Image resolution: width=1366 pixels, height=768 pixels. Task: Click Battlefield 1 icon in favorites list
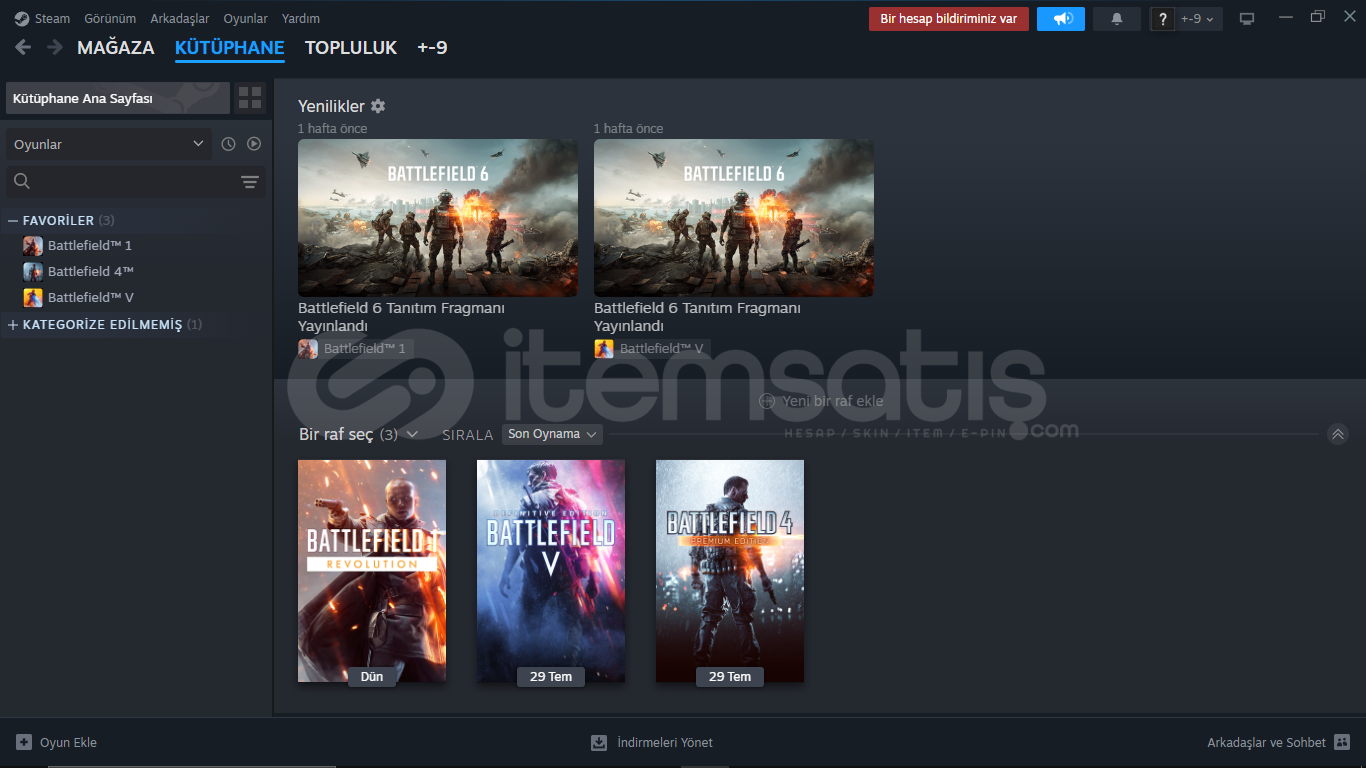pos(33,245)
